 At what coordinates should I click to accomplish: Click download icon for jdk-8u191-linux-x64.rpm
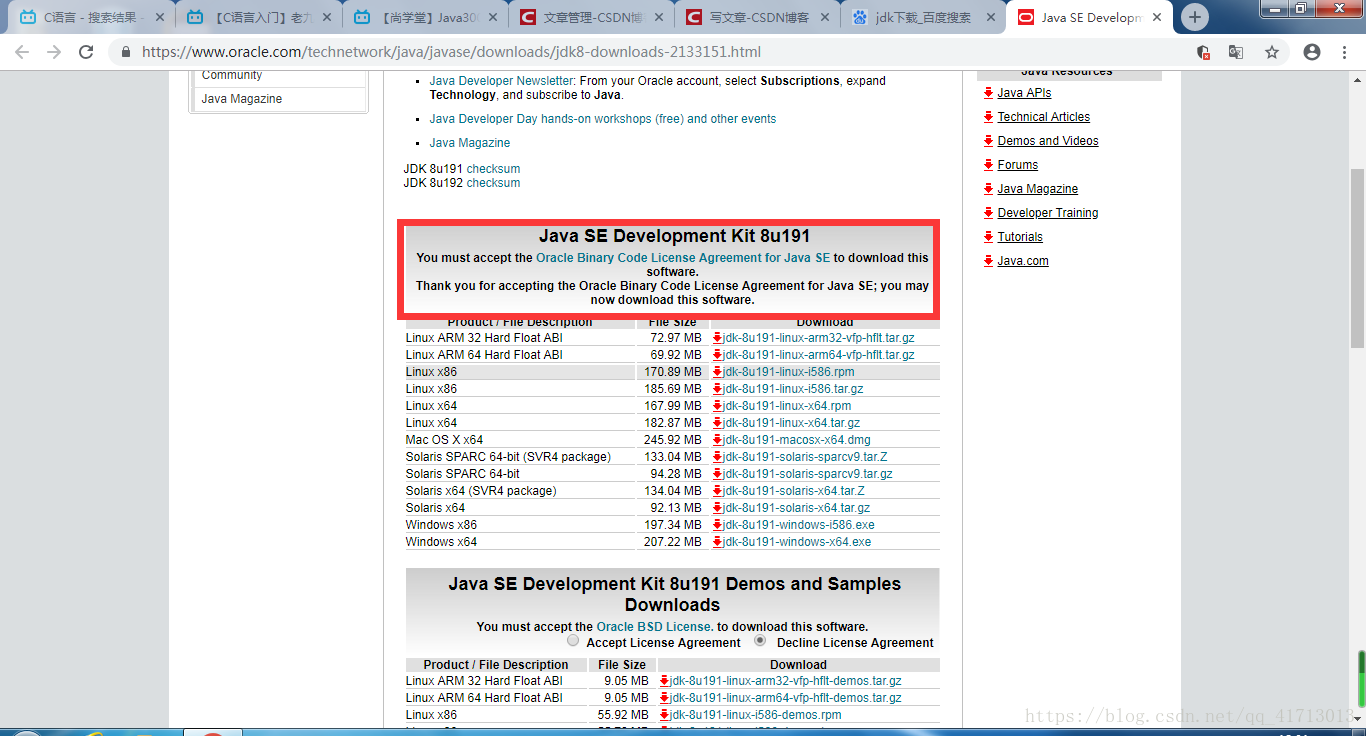point(718,406)
